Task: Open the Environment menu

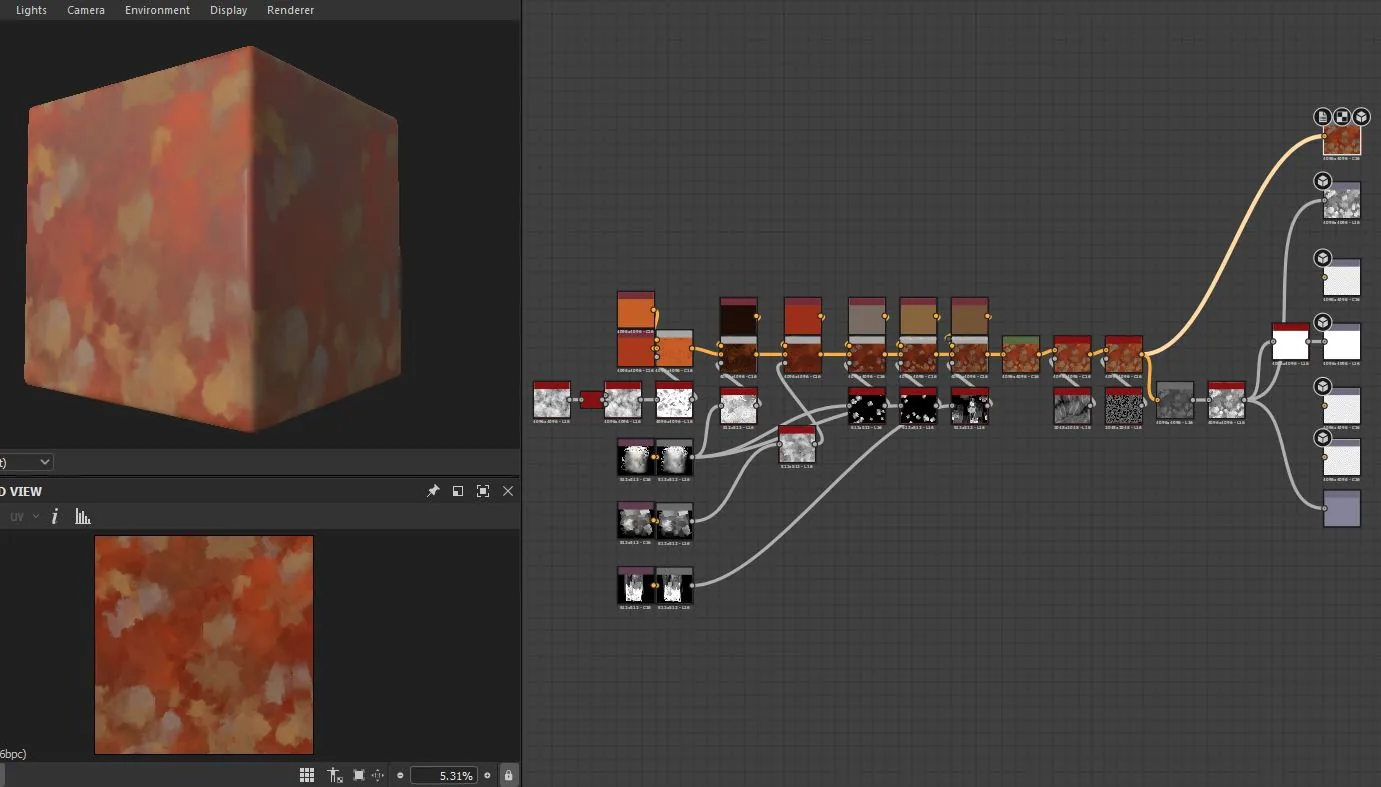Action: point(157,10)
